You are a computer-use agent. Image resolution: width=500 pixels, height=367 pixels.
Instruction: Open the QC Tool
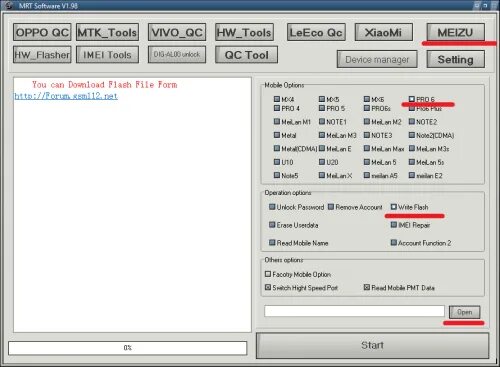coord(246,55)
